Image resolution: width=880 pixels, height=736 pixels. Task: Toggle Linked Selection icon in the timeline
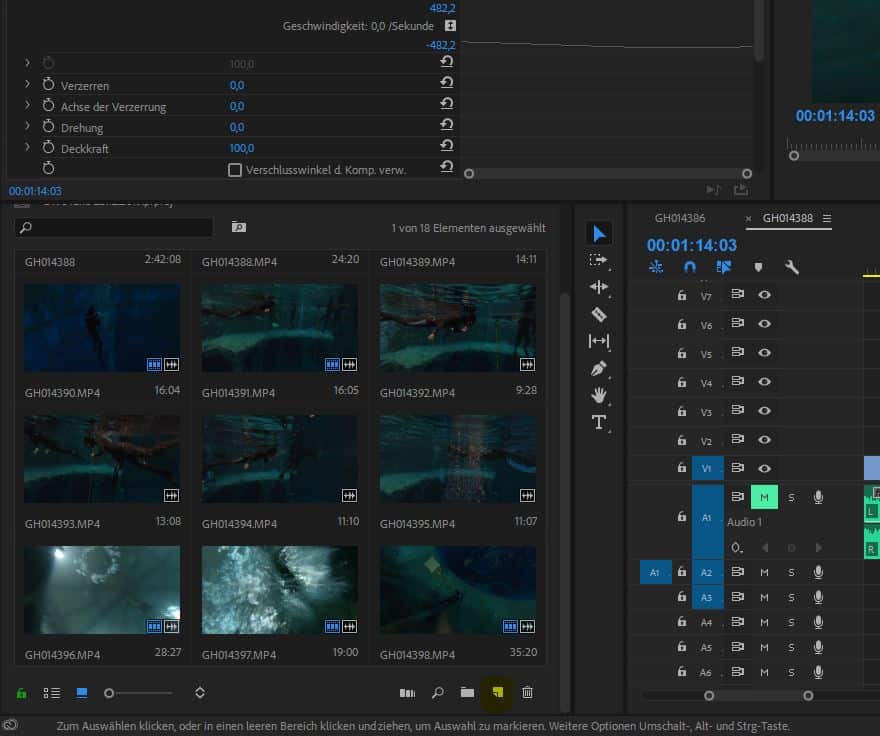[723, 267]
